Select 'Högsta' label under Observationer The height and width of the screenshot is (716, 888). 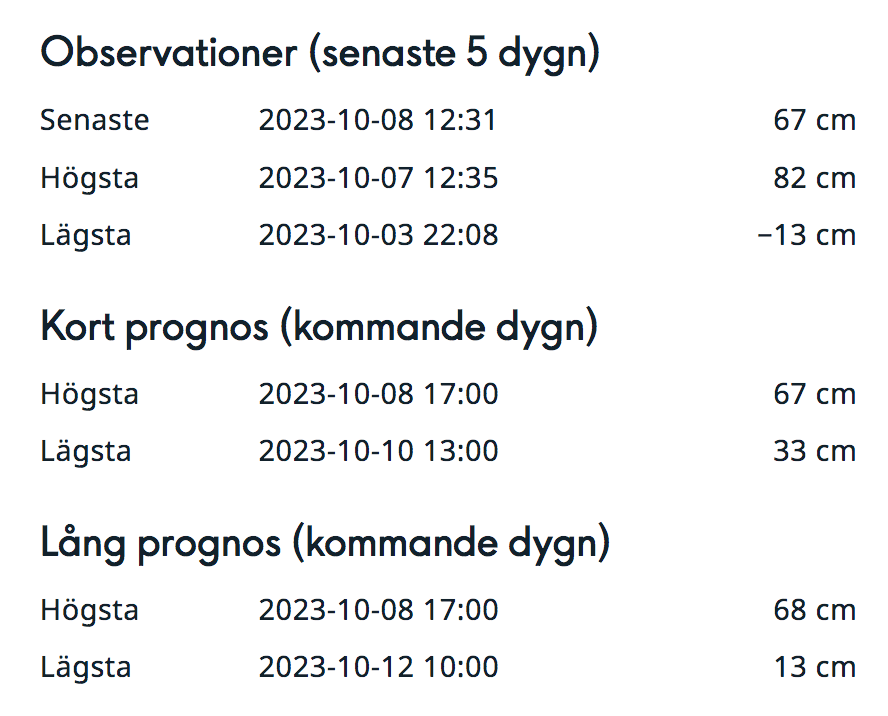click(90, 178)
